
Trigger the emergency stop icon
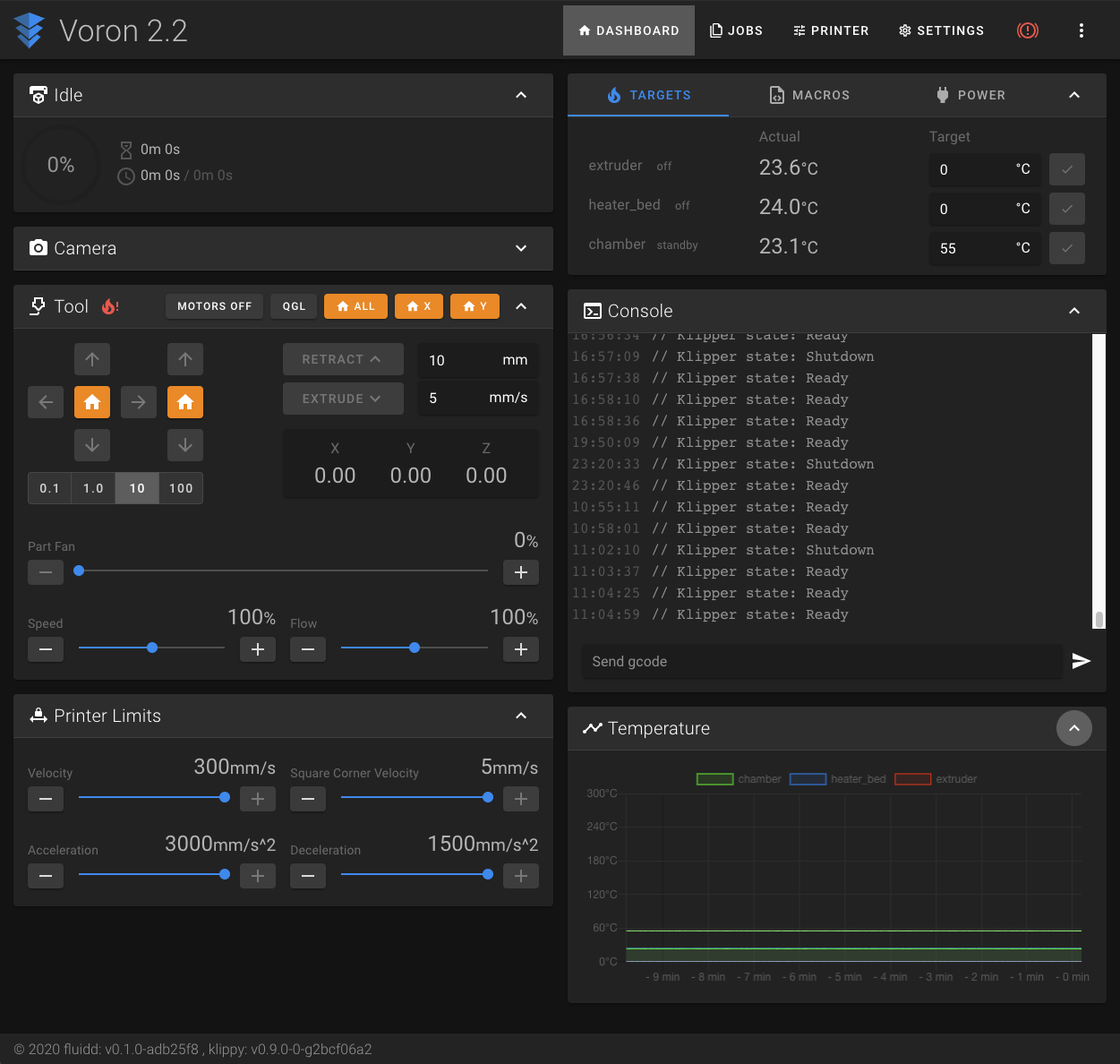point(1027,30)
